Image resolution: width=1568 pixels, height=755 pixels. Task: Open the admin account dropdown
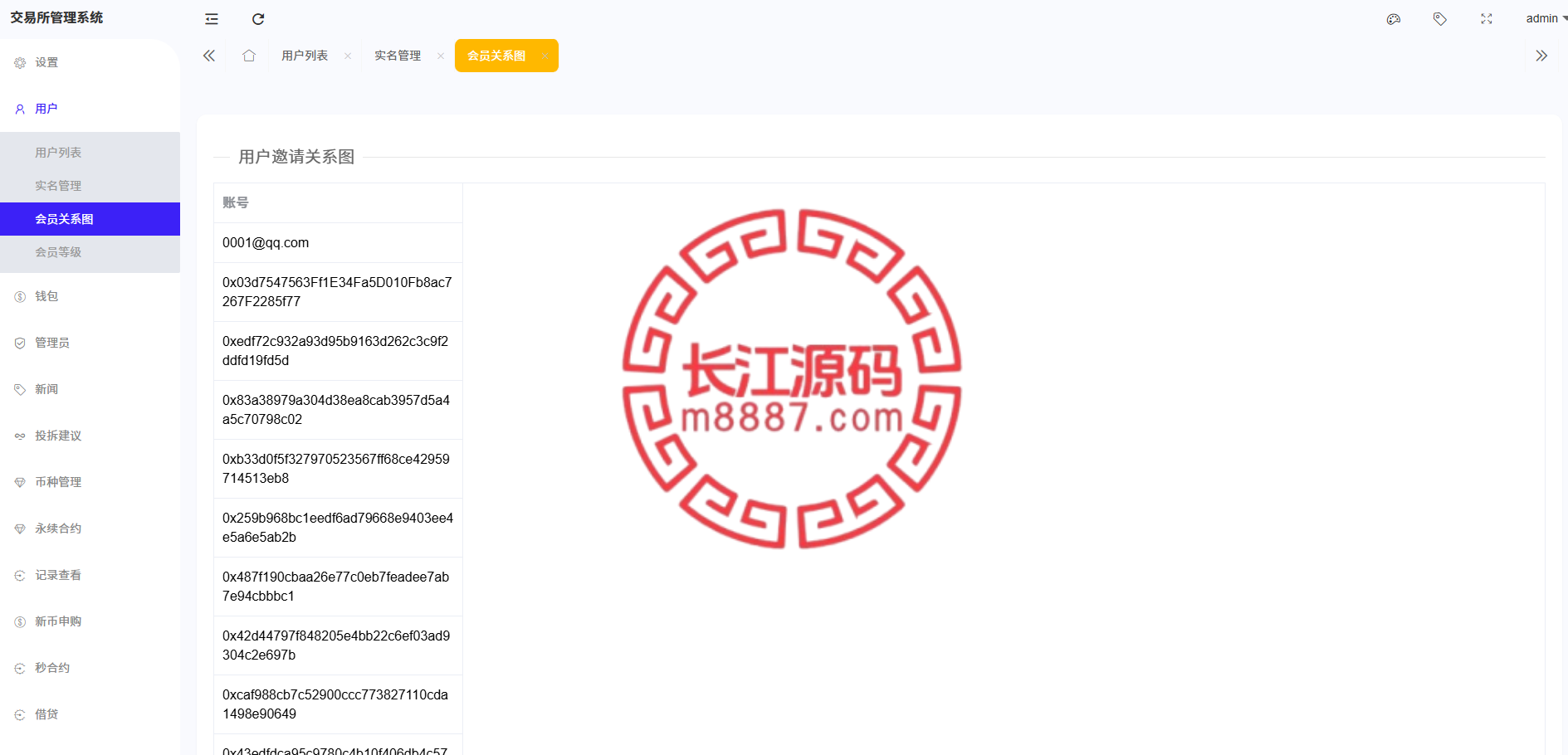[x=1546, y=18]
